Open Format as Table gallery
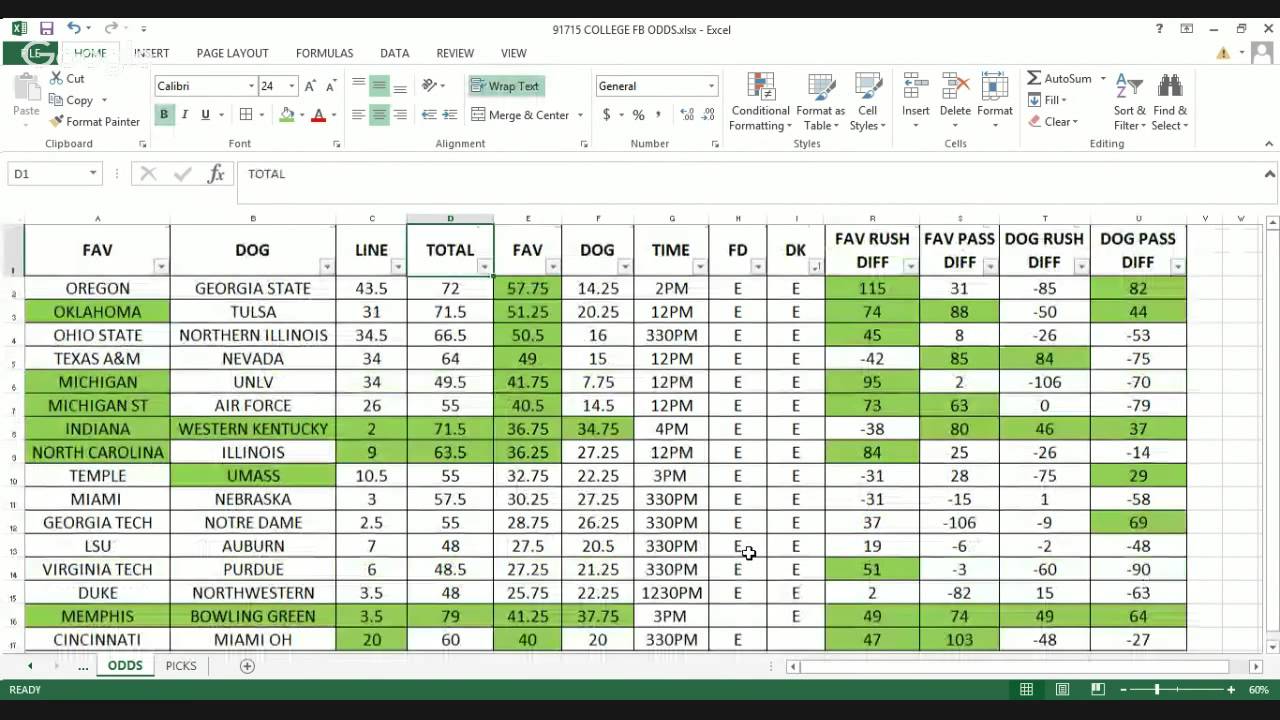This screenshot has width=1280, height=720. point(821,102)
